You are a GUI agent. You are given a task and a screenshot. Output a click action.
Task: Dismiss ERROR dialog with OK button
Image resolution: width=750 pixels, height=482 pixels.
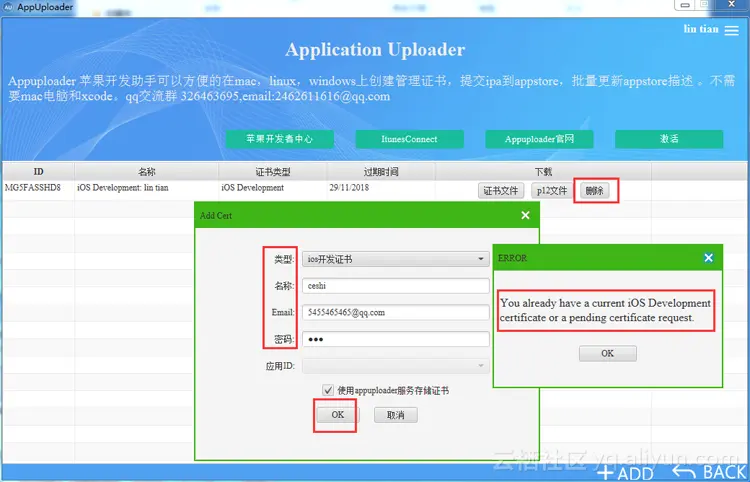(x=607, y=353)
